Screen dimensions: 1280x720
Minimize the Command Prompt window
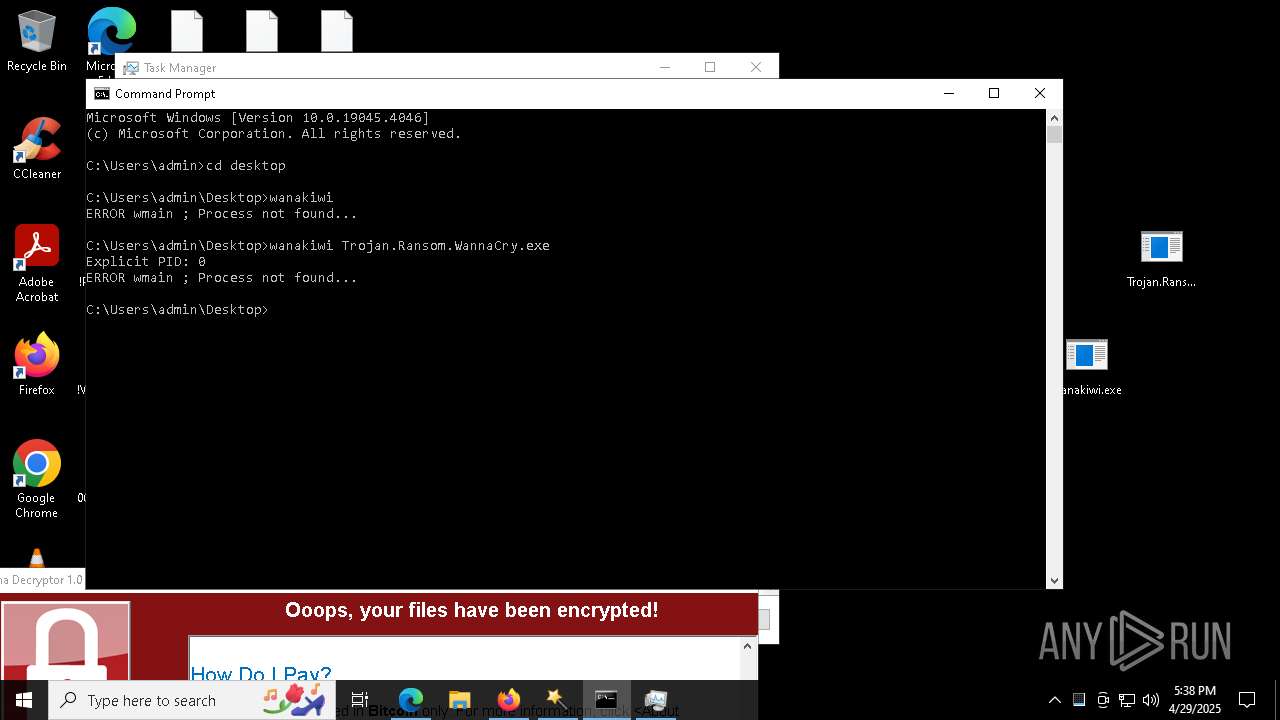949,93
